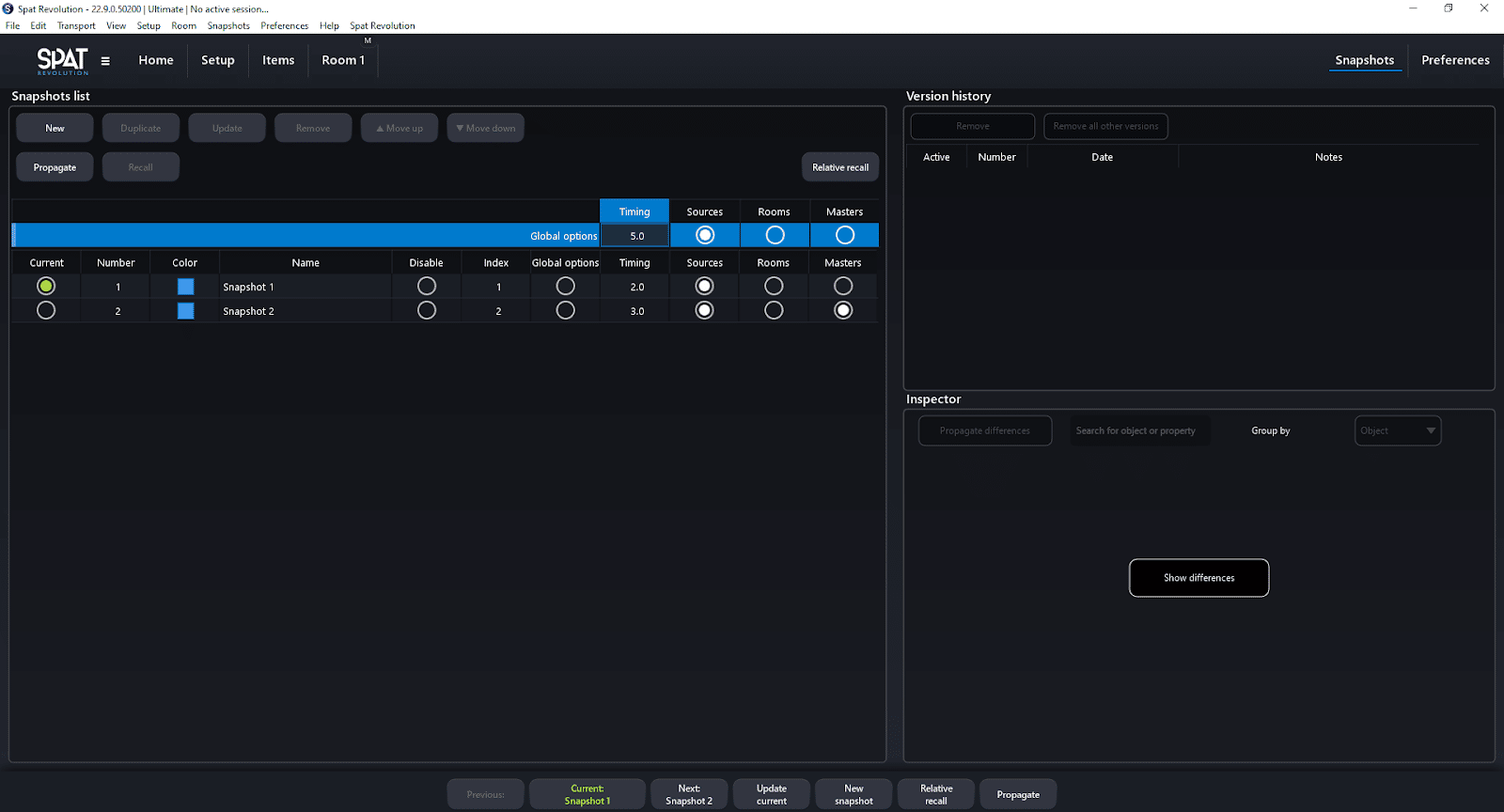The image size is (1504, 812).
Task: Open the Group by Object dropdown
Action: click(x=1397, y=430)
